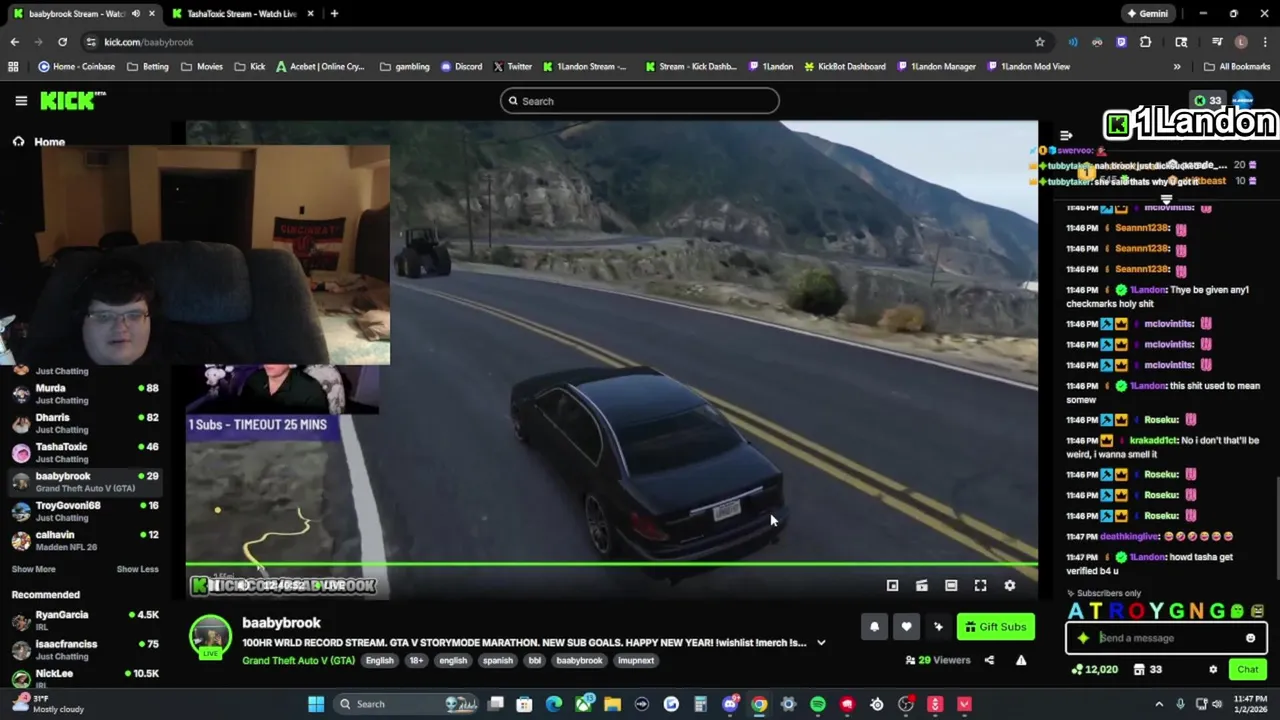This screenshot has width=1280, height=720.
Task: Open a new browser tab
Action: point(334,14)
